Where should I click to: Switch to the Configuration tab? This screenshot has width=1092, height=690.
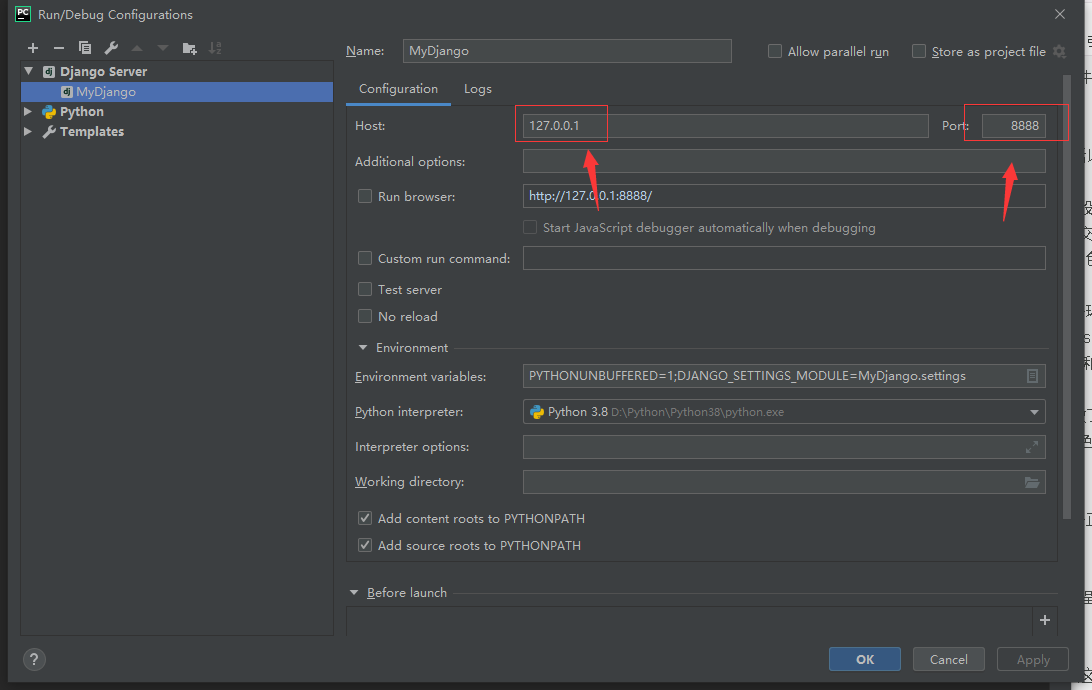point(398,89)
